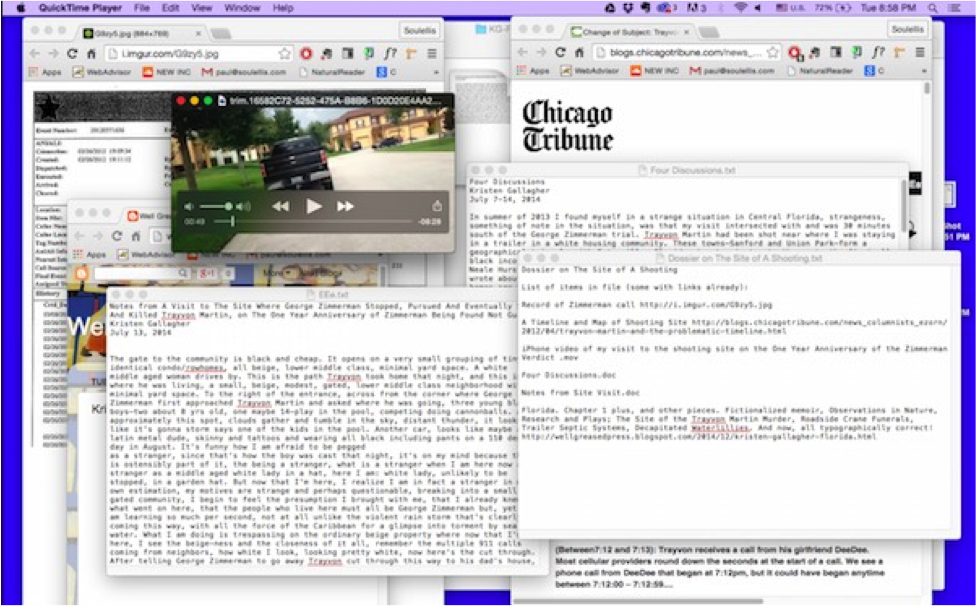976x606 pixels.
Task: Open the Apple menu
Action: click(21, 8)
